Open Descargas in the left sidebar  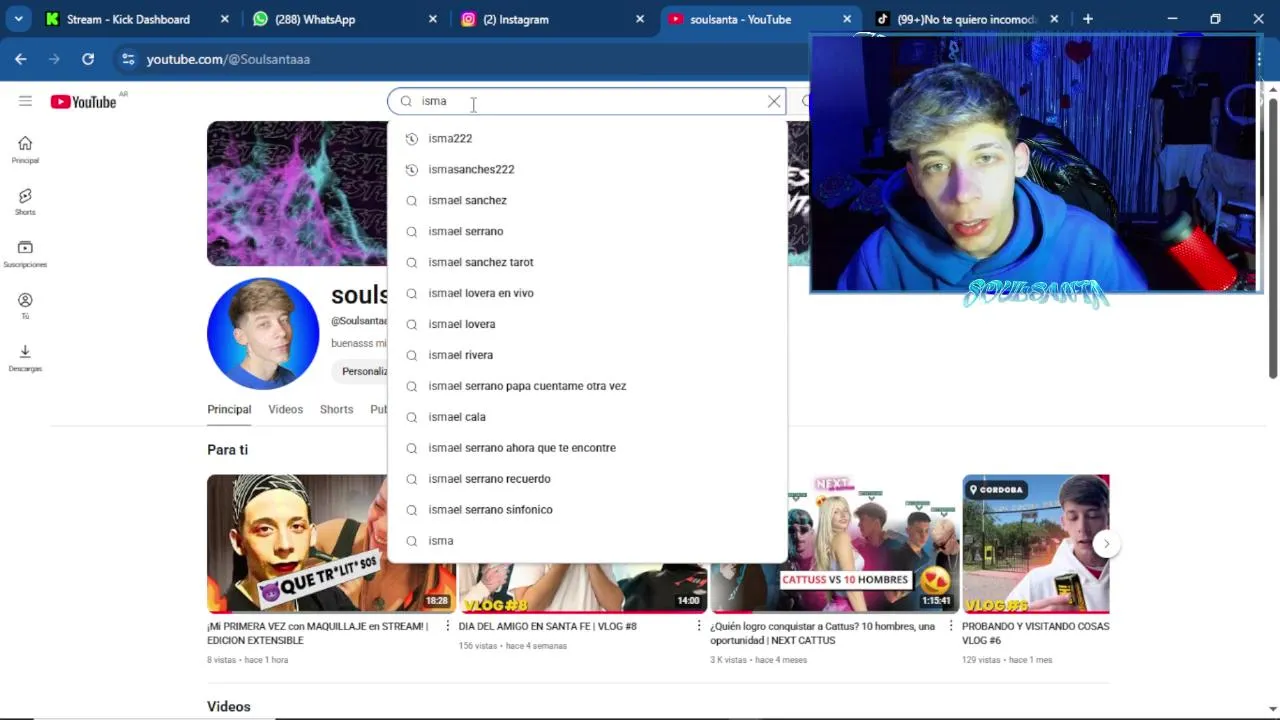coord(25,358)
